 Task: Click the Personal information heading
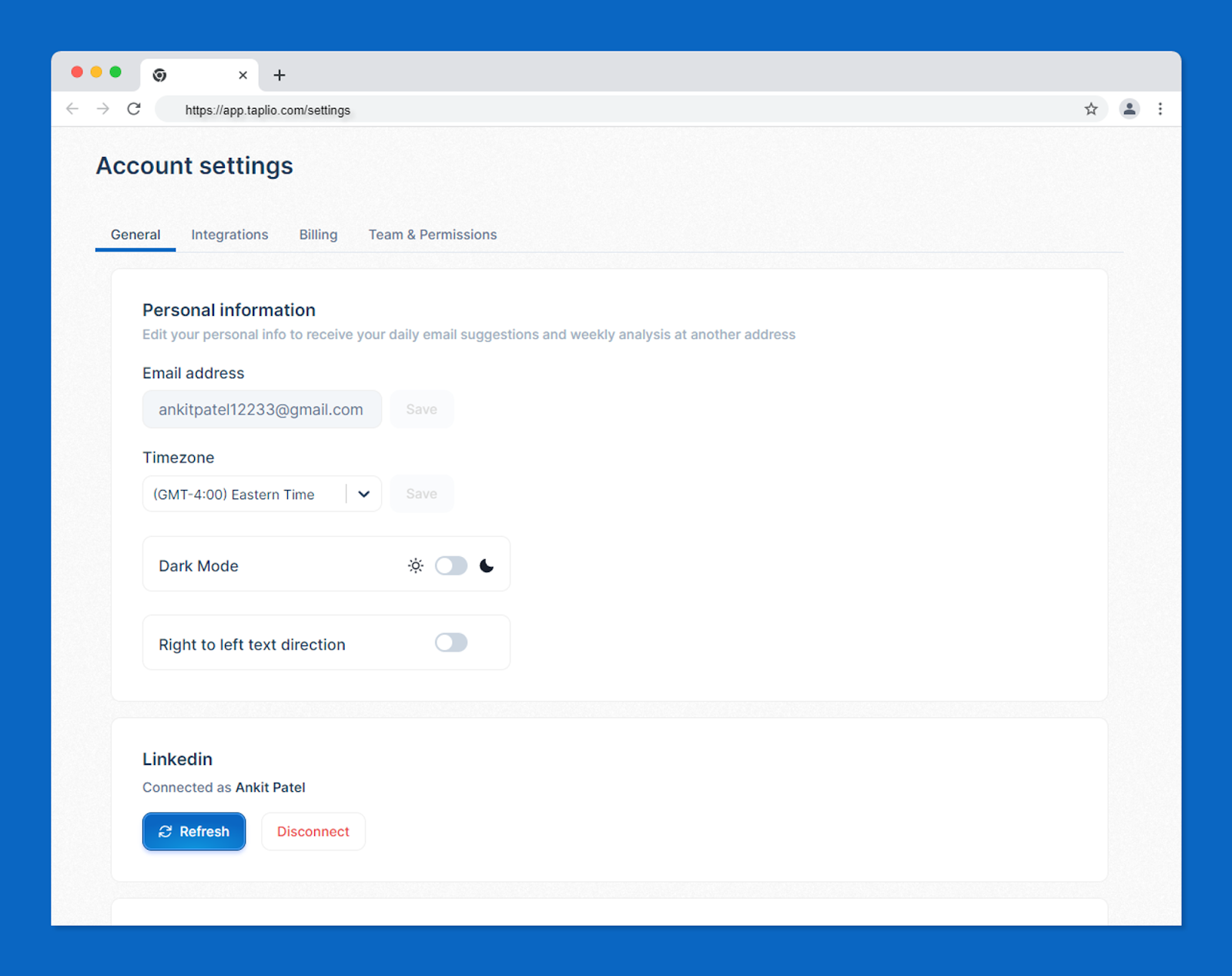click(x=229, y=310)
